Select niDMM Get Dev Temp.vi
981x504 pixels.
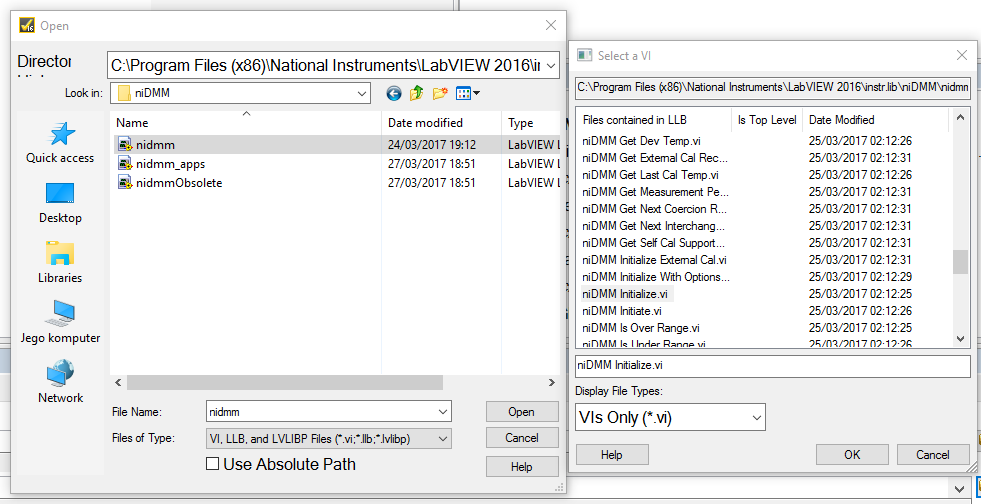coord(641,141)
